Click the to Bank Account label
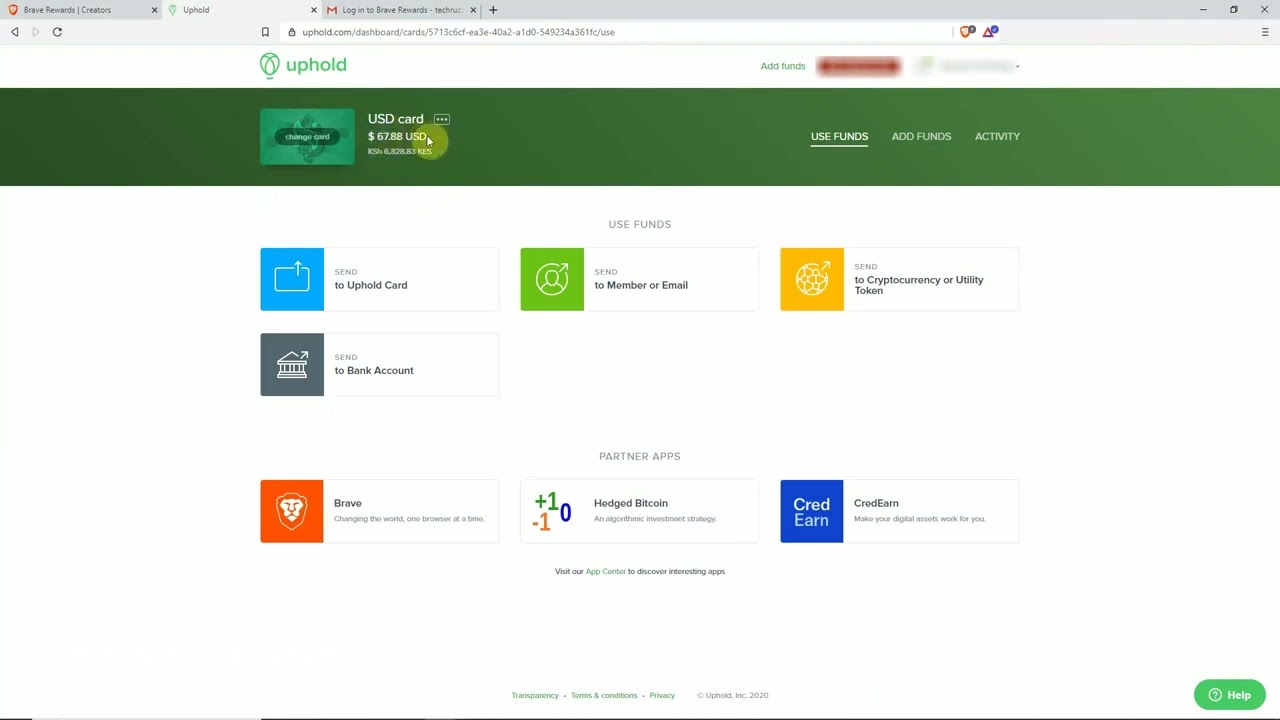This screenshot has width=1280, height=720. point(374,370)
